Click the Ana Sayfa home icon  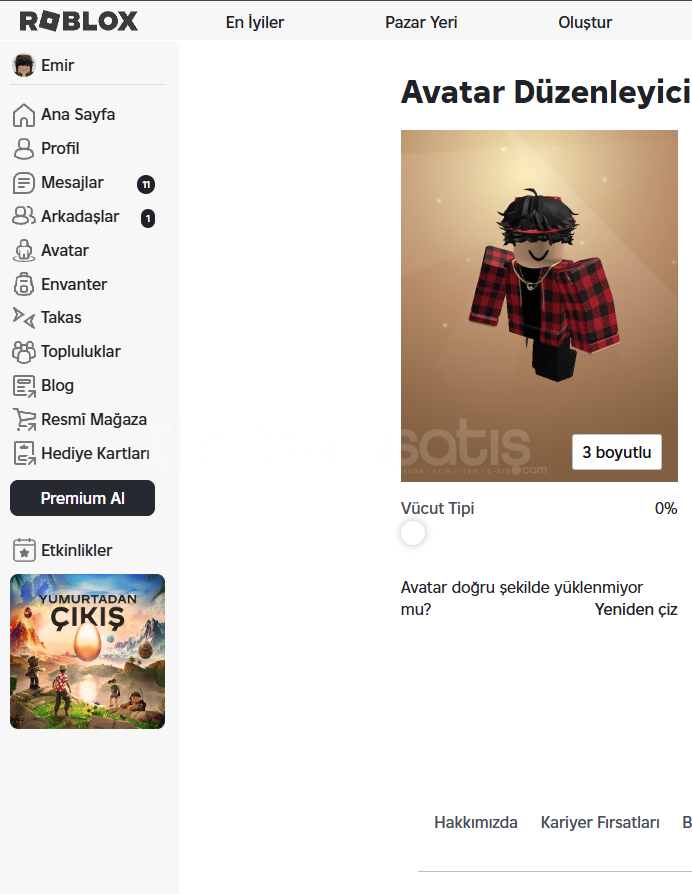click(x=23, y=115)
